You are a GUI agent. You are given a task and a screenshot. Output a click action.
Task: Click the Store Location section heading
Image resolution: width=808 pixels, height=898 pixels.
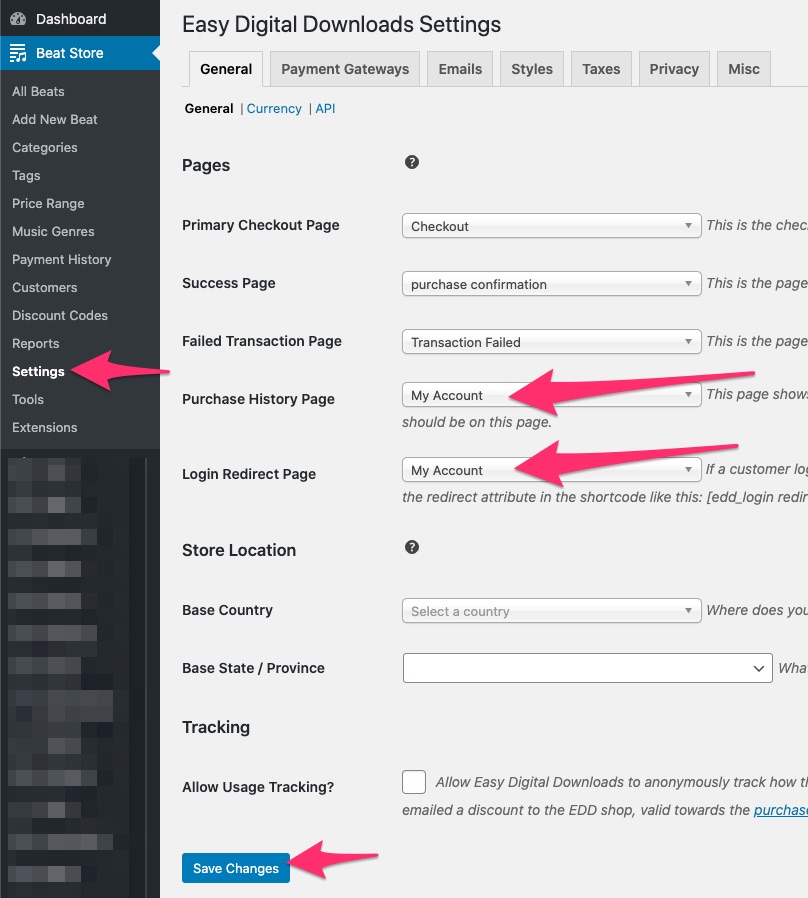pos(239,550)
